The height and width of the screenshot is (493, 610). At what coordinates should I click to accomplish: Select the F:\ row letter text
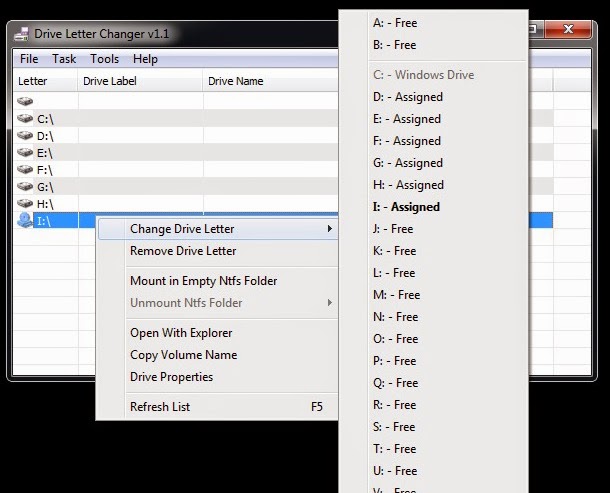(44, 170)
